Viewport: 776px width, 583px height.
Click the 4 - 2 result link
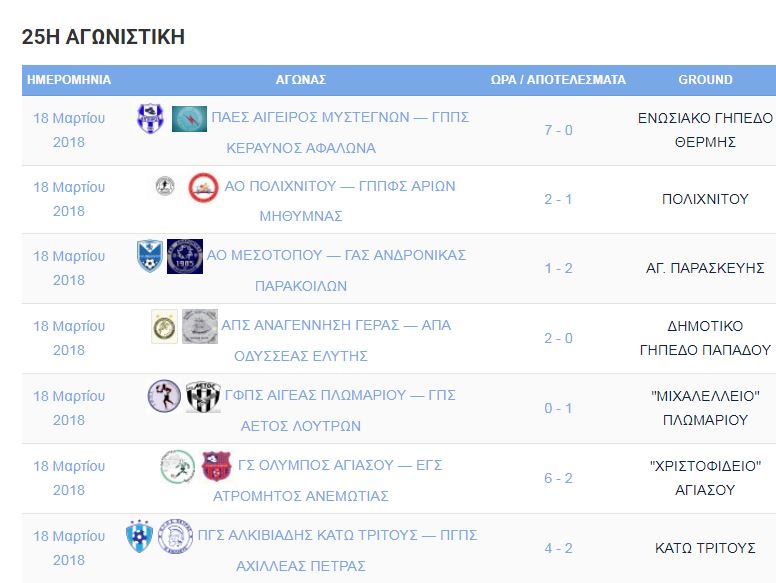(x=558, y=548)
